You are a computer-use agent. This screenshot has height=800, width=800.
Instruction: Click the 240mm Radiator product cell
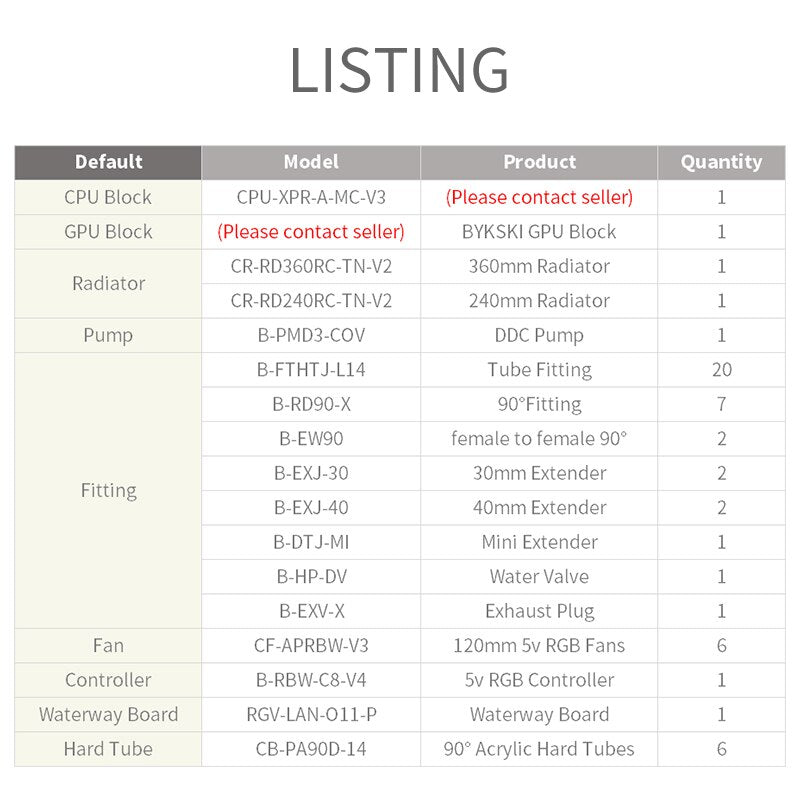click(x=539, y=301)
